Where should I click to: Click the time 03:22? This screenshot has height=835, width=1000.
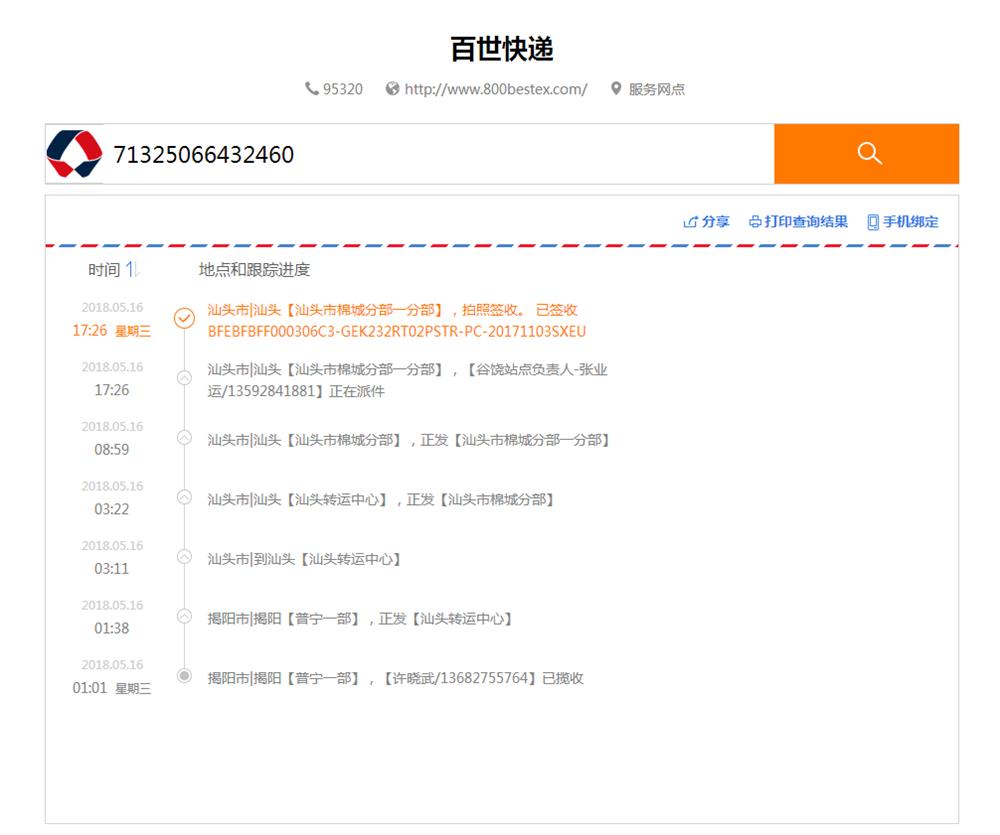tap(112, 509)
